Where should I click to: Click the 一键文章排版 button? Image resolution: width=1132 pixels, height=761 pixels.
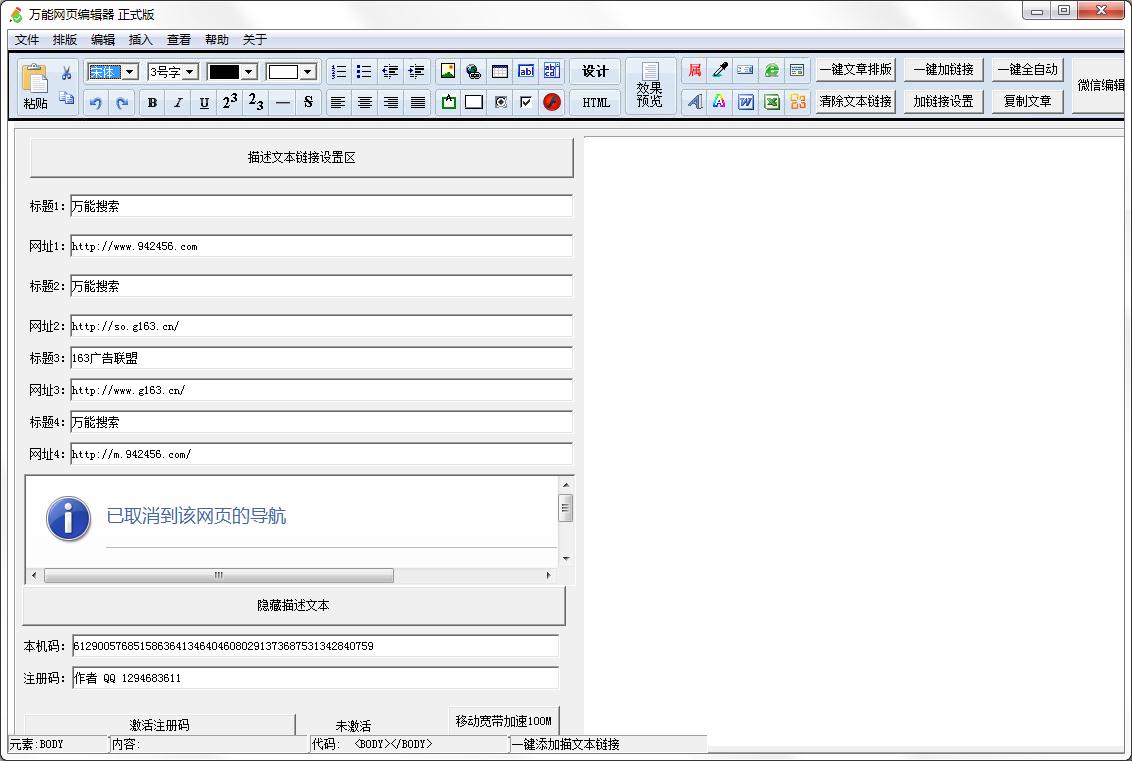click(x=855, y=70)
